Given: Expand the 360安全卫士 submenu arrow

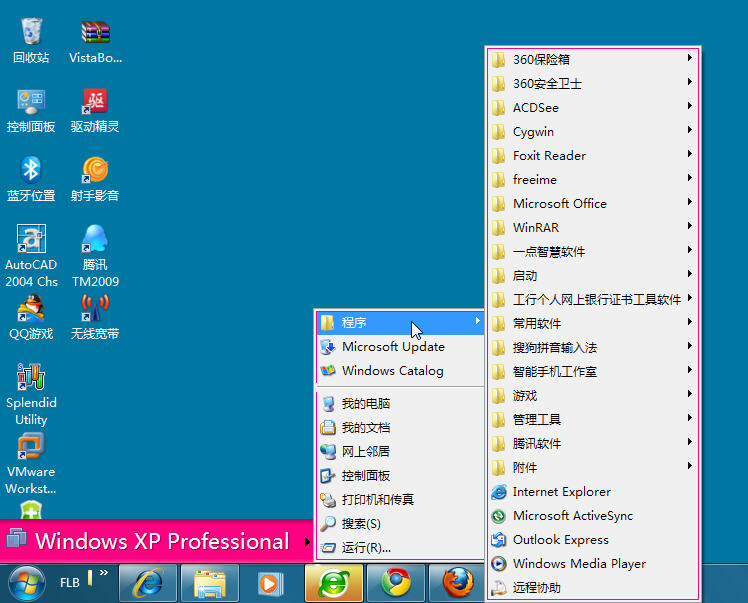Looking at the screenshot, I should 690,82.
